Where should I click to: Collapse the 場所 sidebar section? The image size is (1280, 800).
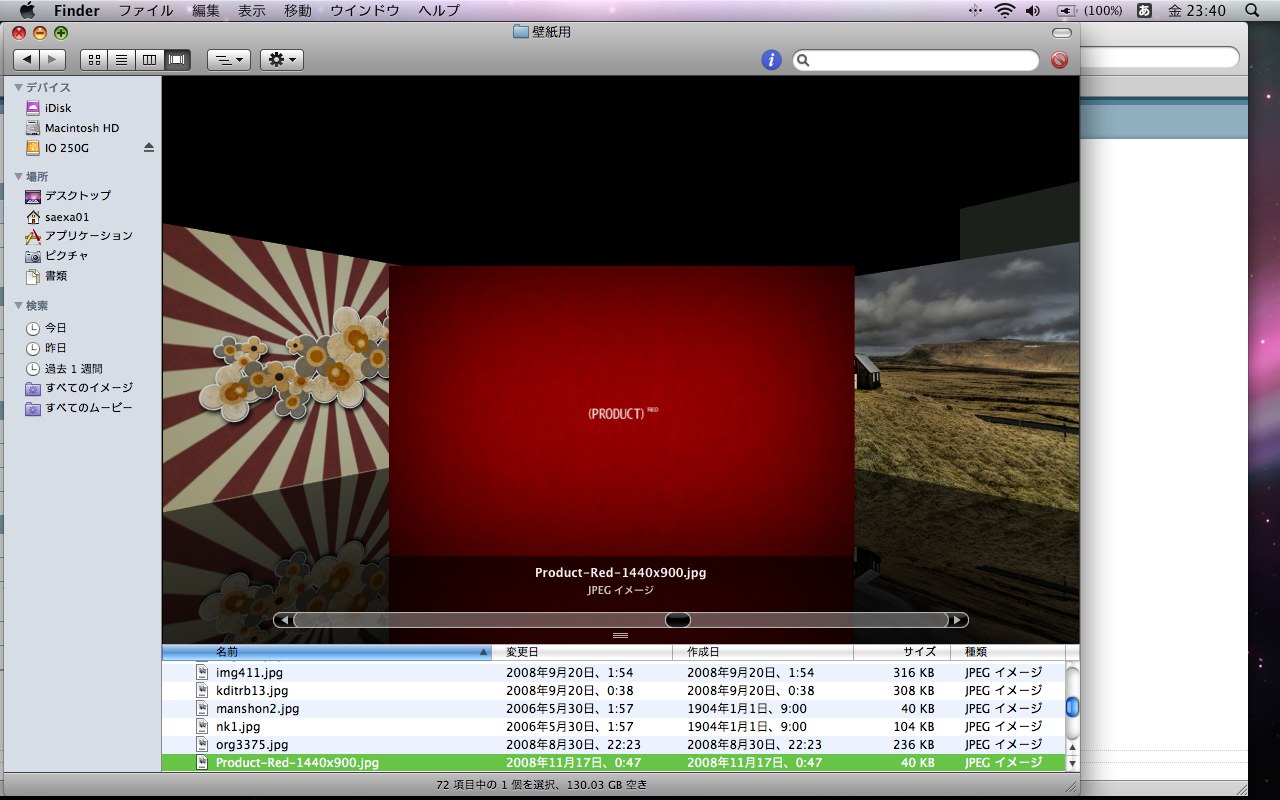(x=18, y=177)
